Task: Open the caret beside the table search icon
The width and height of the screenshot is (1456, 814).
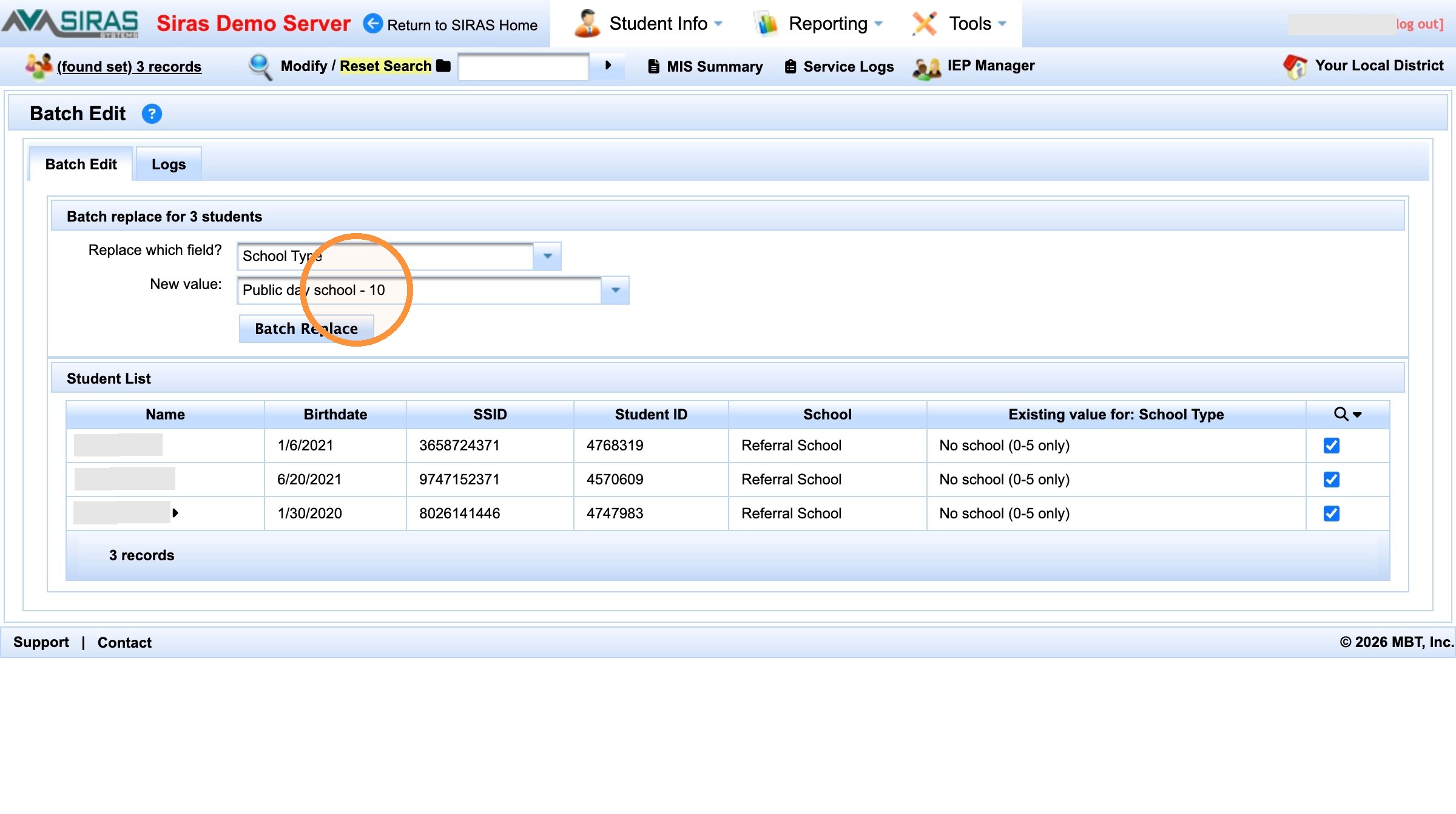Action: click(1358, 415)
